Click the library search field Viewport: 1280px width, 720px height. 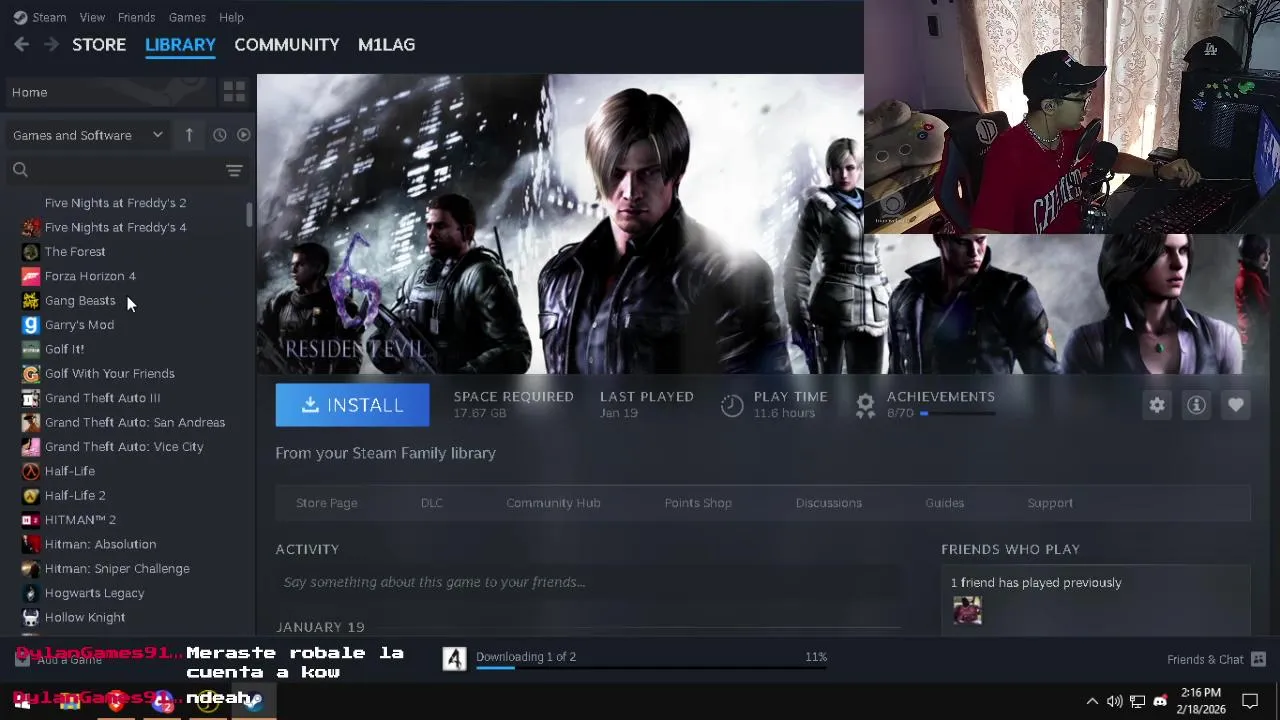click(x=112, y=170)
